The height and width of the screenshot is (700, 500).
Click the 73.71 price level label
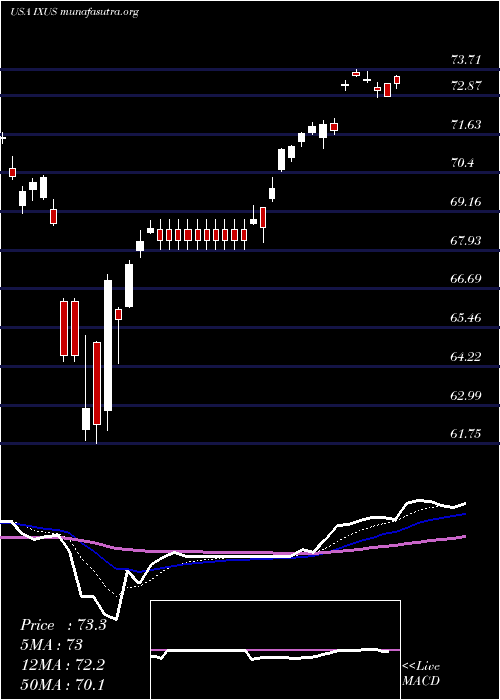tap(466, 59)
